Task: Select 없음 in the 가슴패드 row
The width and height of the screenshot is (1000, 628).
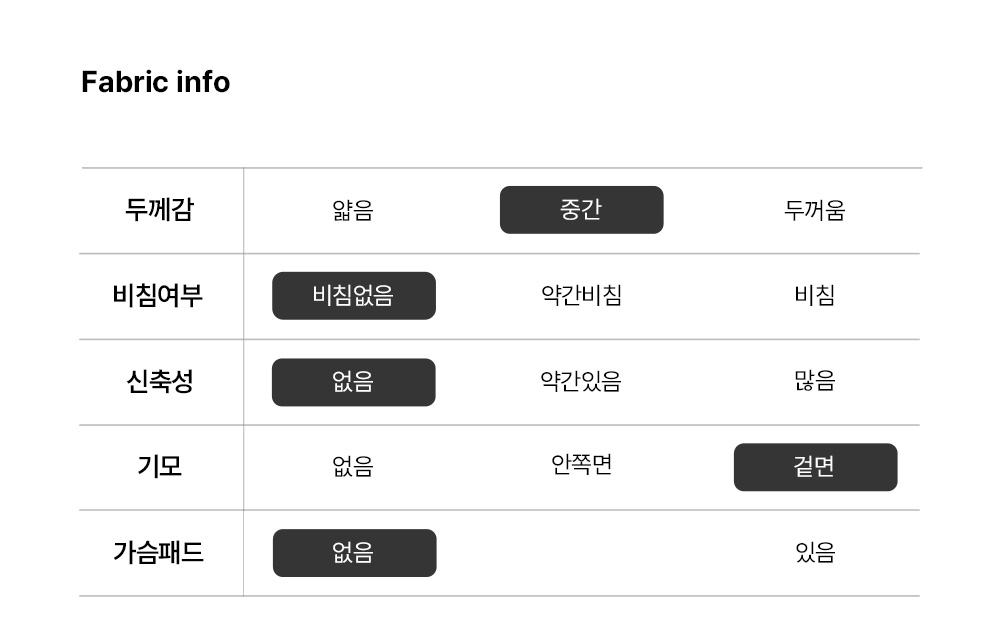Action: (354, 553)
